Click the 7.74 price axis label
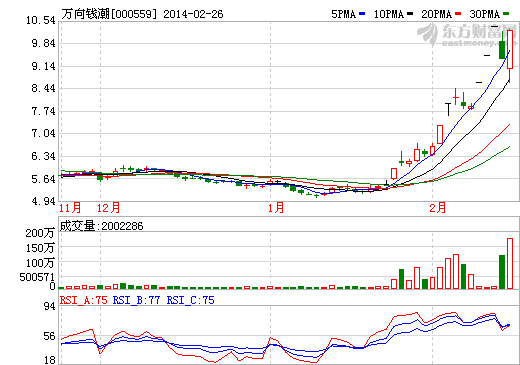Viewport: 520px width, 365px height. (x=43, y=111)
